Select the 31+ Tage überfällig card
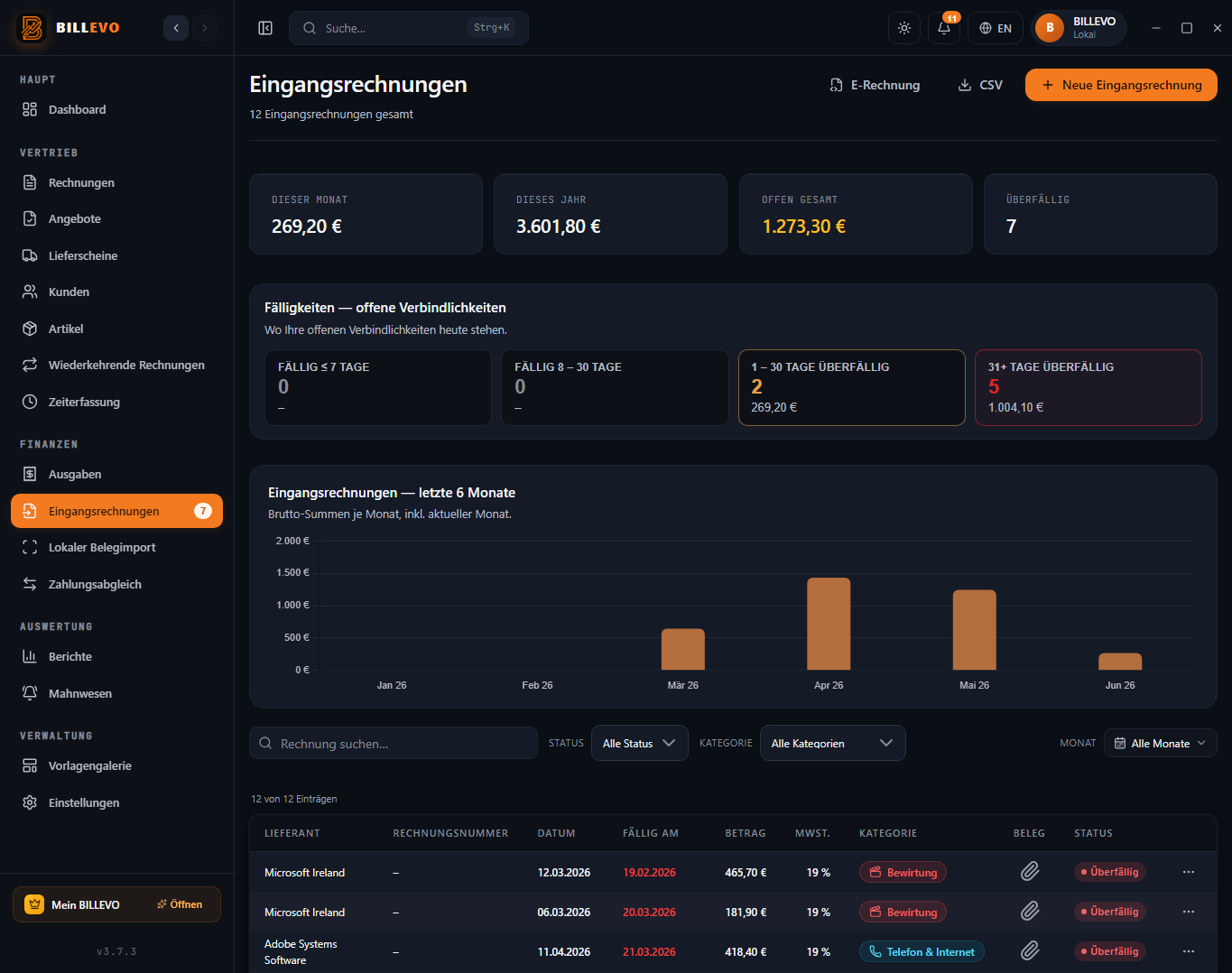This screenshot has height=973, width=1232. coord(1088,387)
